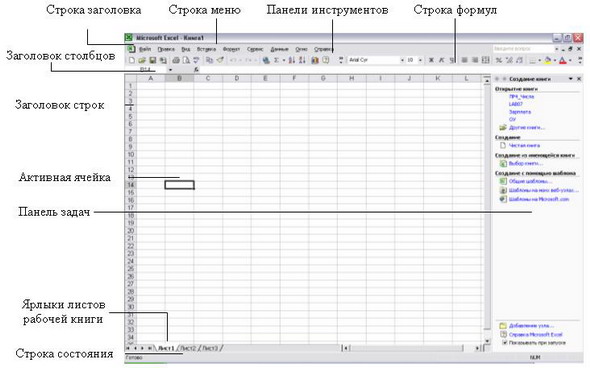
Task: Open the AutoSum dropdown arrow
Action: pos(284,60)
